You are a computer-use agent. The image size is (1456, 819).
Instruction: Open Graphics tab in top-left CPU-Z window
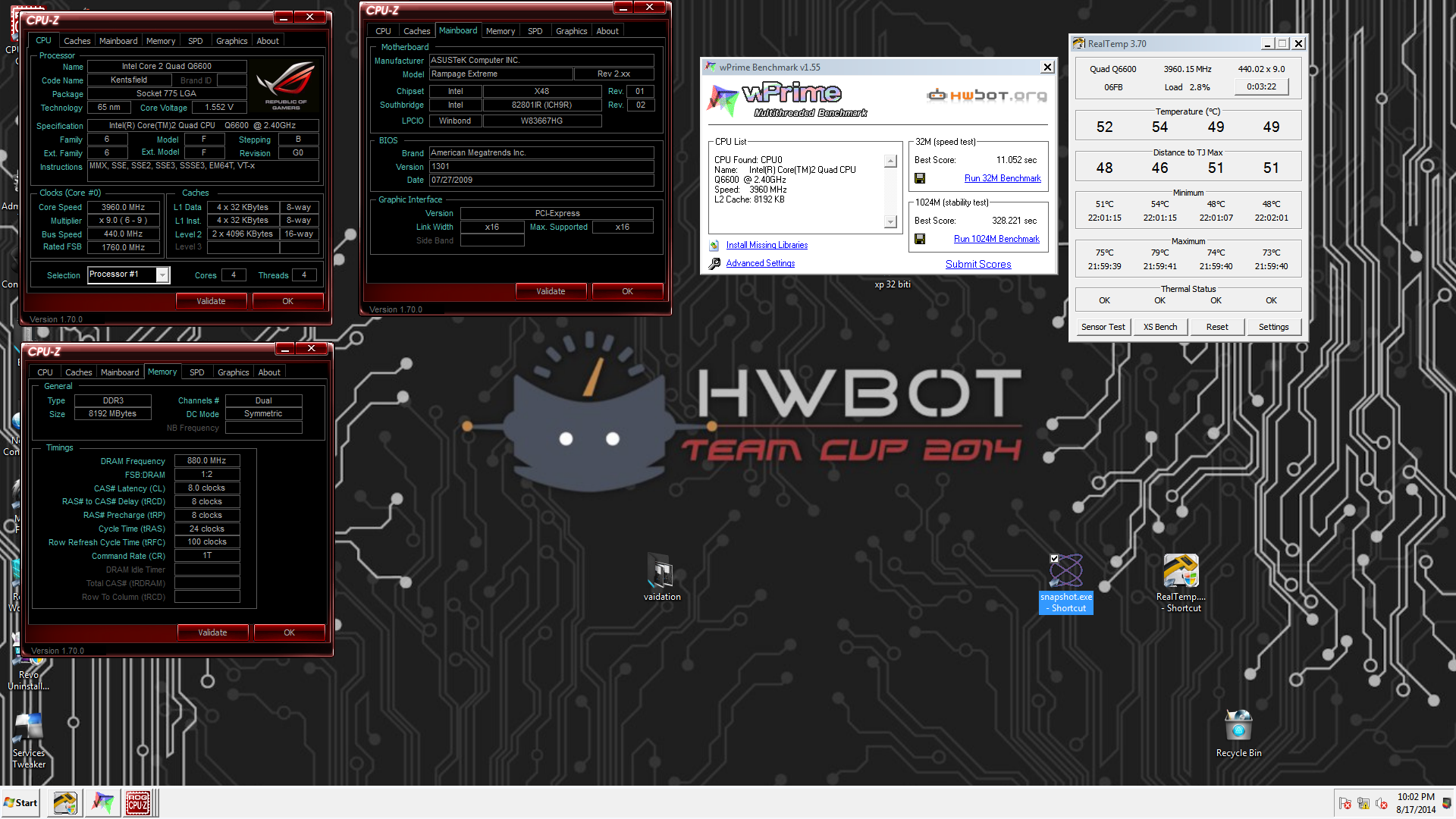(232, 41)
